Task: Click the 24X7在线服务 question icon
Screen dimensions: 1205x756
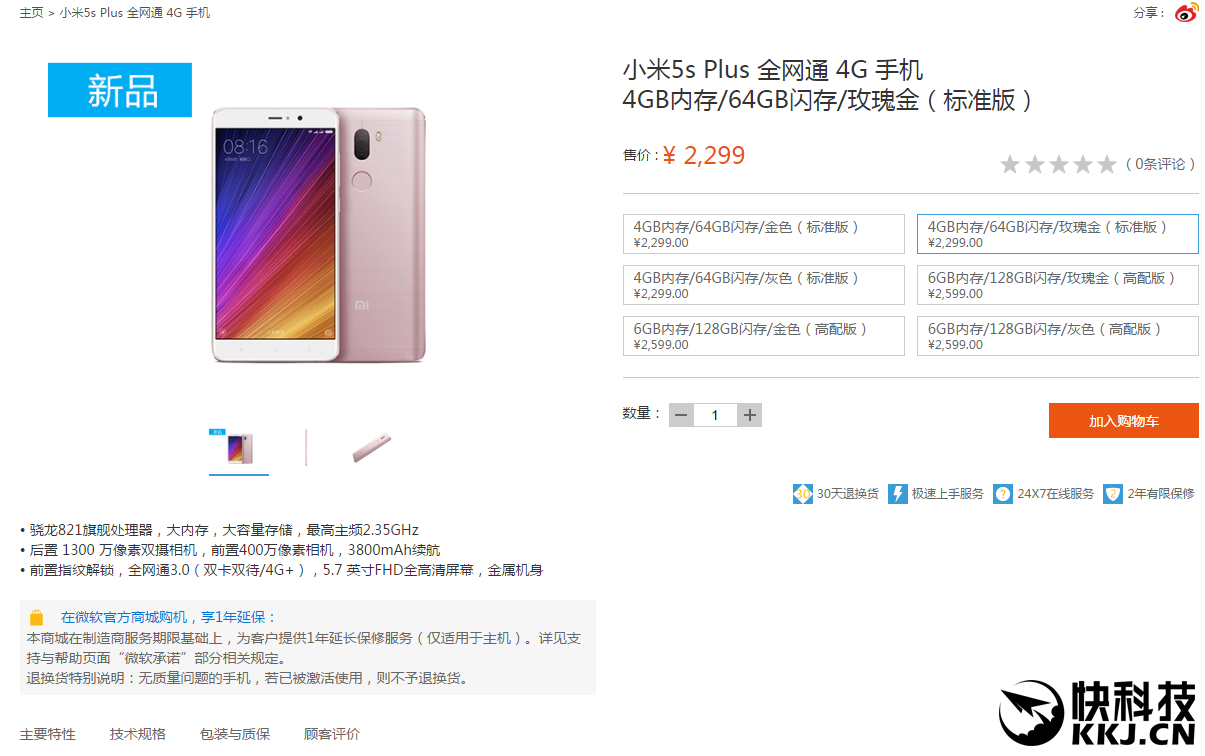Action: (x=1003, y=494)
